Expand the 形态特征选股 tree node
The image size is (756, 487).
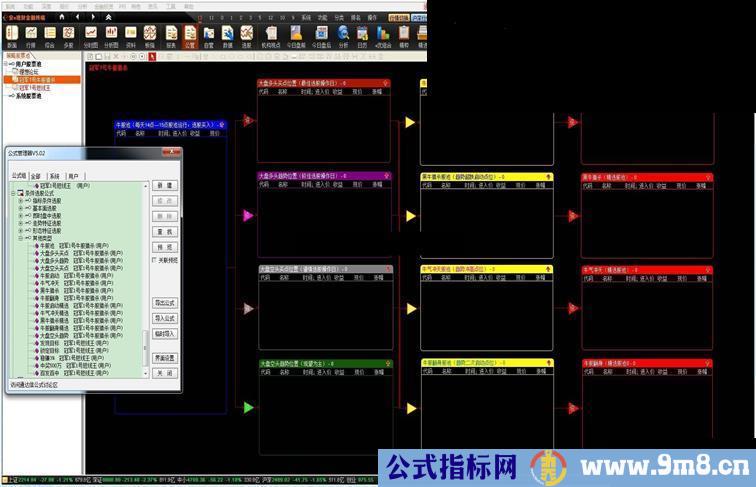(x=21, y=230)
